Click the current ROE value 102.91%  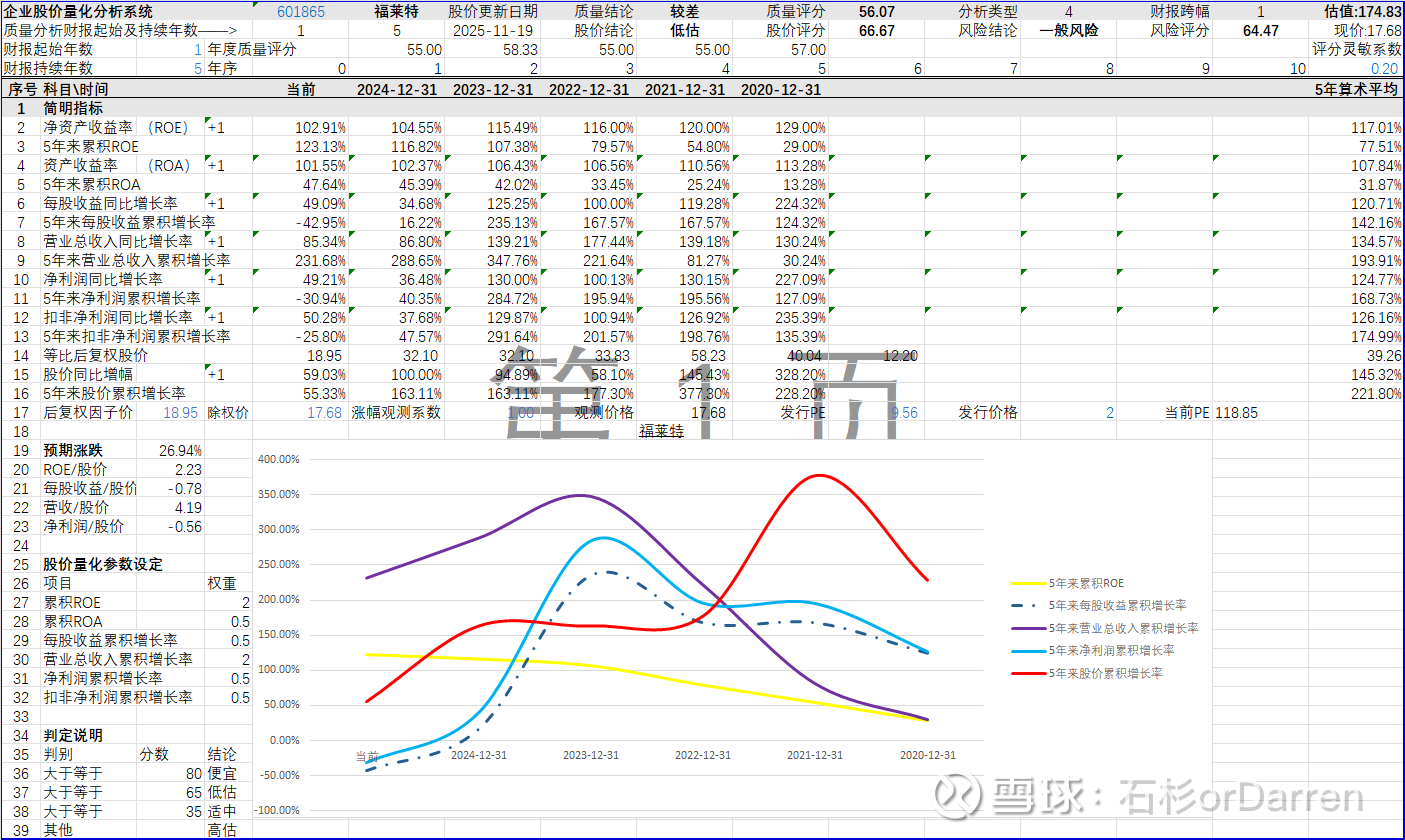(321, 127)
